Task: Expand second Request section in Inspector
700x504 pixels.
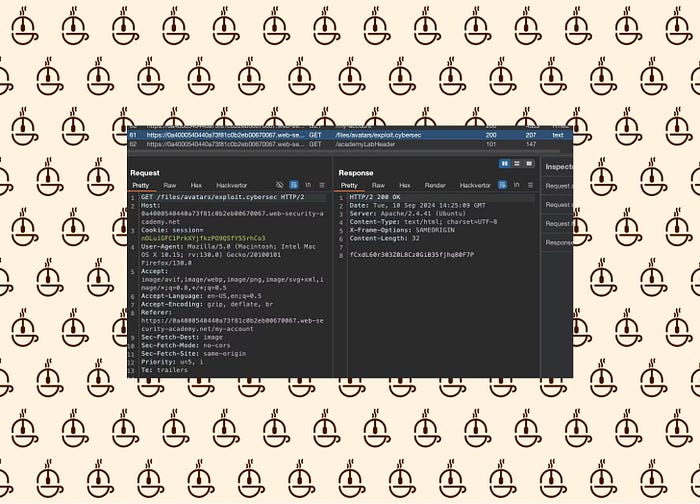Action: (558, 204)
